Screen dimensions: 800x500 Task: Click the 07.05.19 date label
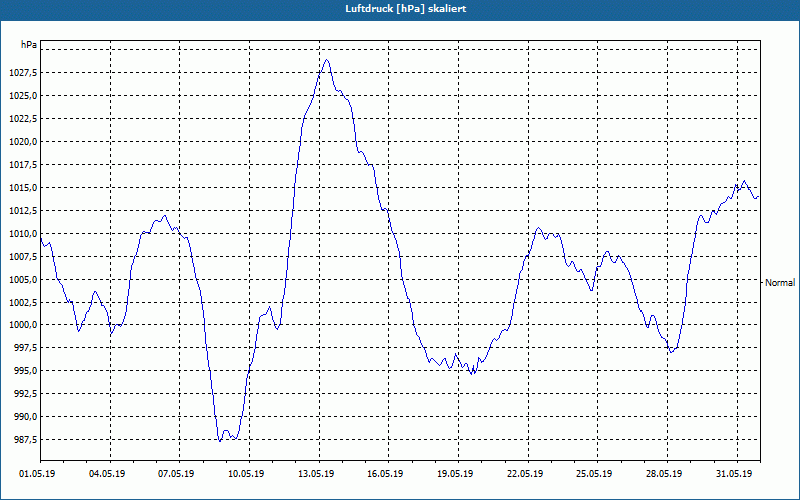coord(176,474)
